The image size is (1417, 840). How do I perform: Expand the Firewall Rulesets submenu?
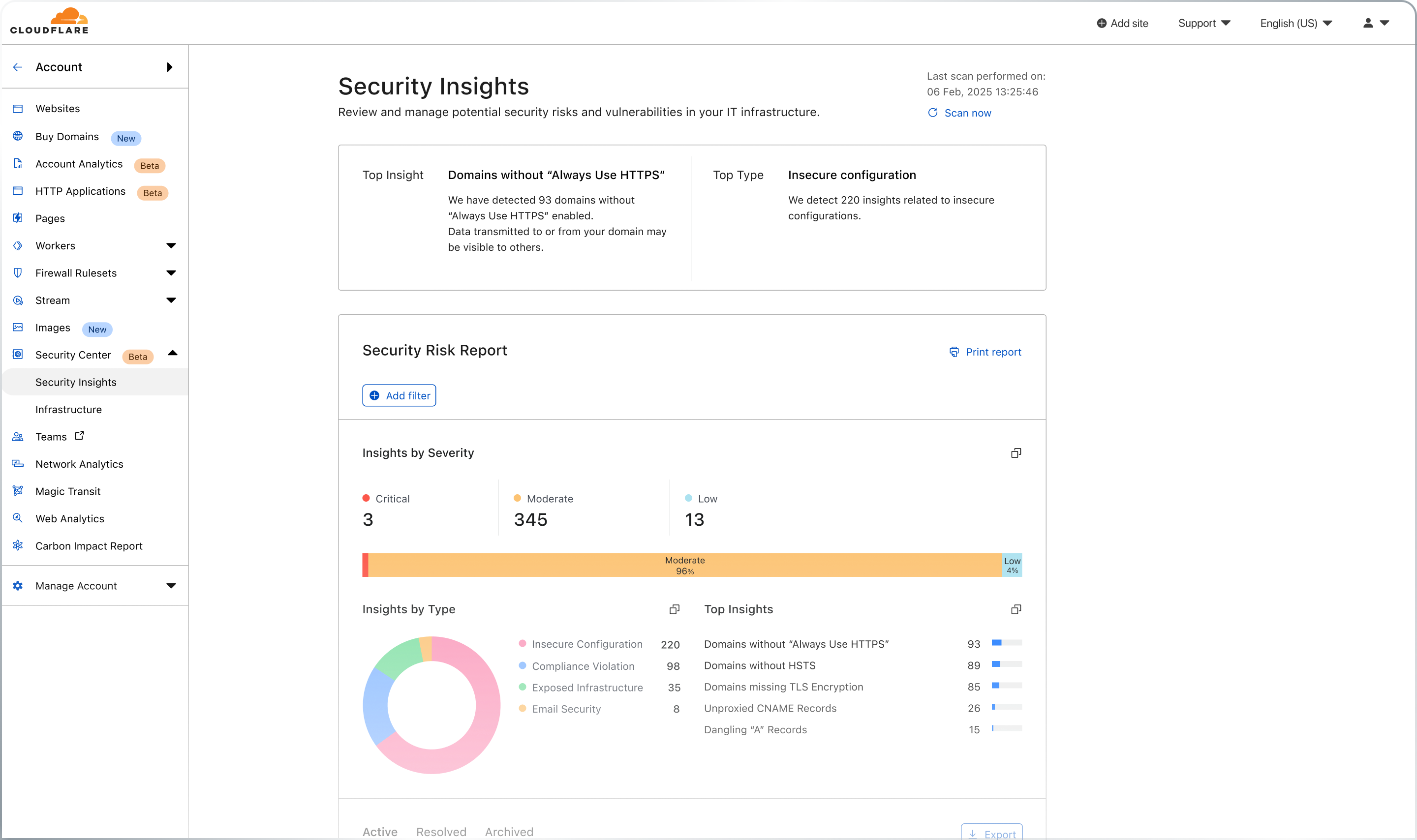(171, 273)
